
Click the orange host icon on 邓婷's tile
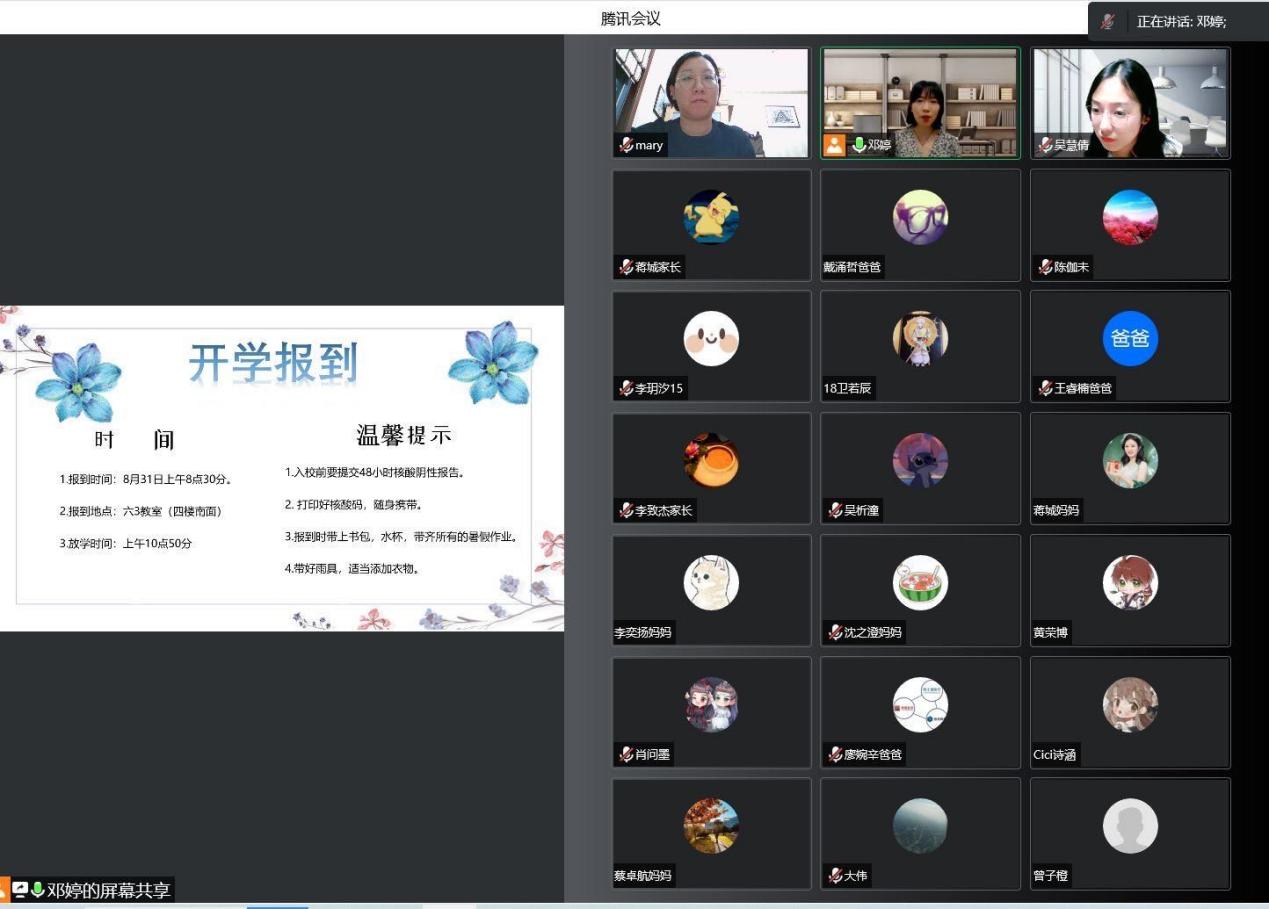(834, 145)
